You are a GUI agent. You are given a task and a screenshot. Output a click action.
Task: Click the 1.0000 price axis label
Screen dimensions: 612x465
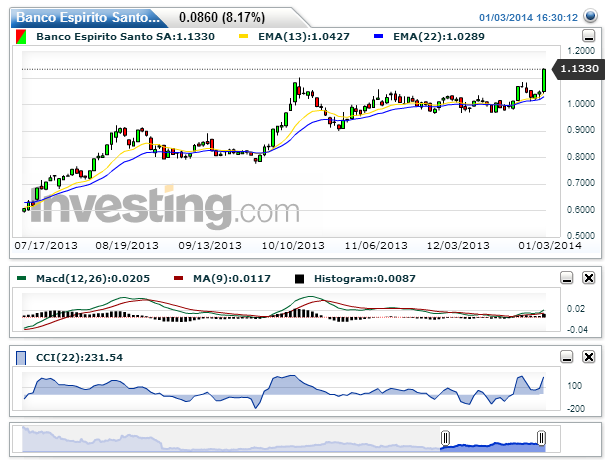[581, 104]
